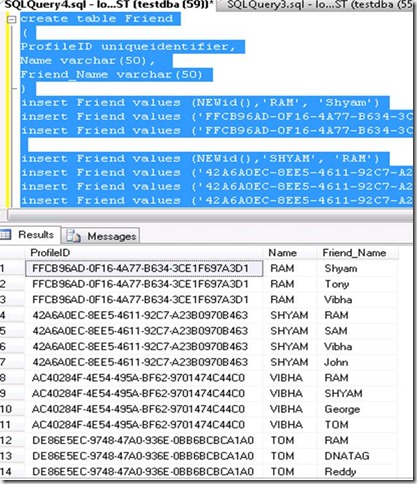The width and height of the screenshot is (417, 484).
Task: Click the insert line with 'RAM', 'Shyam'
Action: [x=200, y=102]
